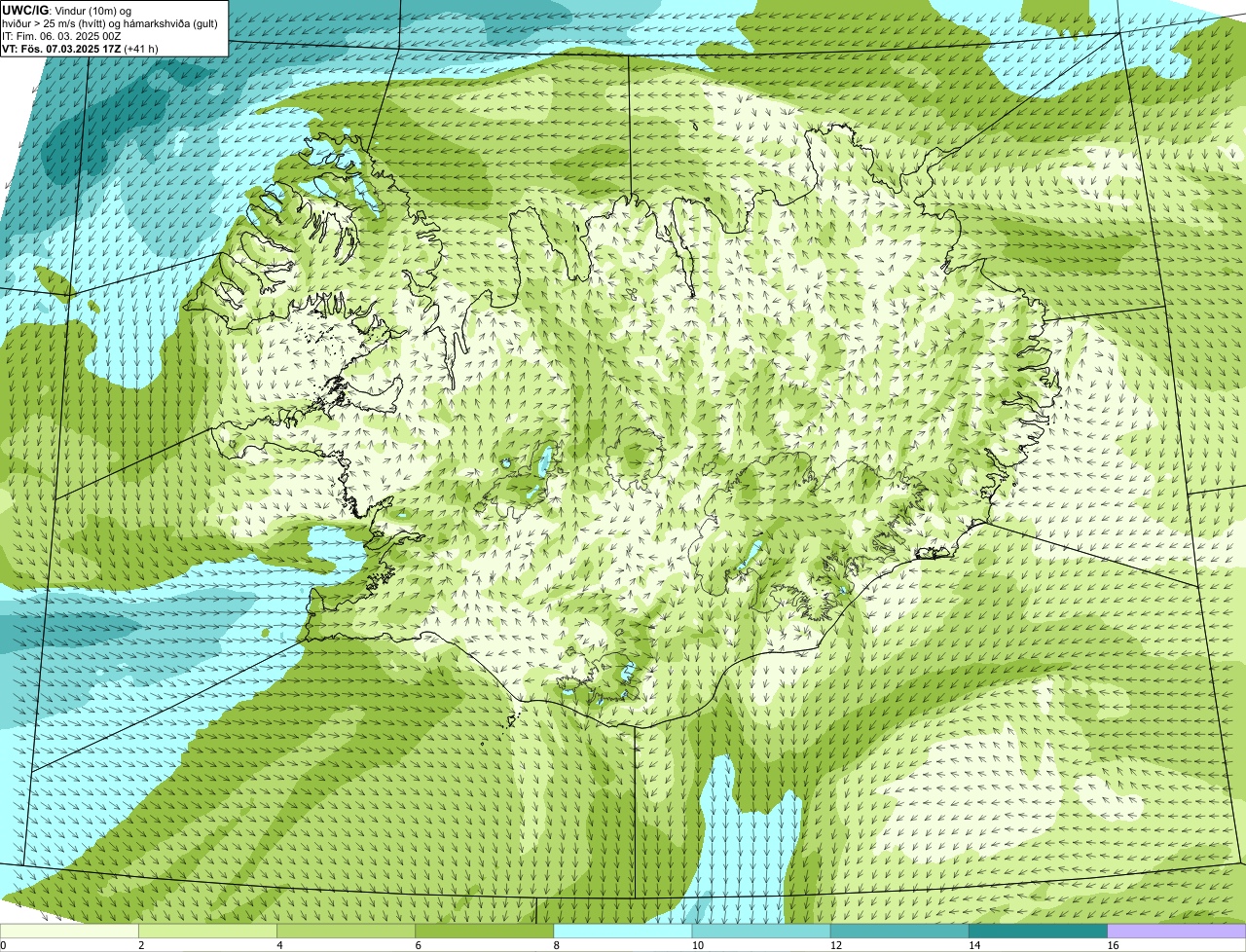
Task: Click the "UWC/IG: Vindur (10m) og" title line
Action: [x=67, y=11]
